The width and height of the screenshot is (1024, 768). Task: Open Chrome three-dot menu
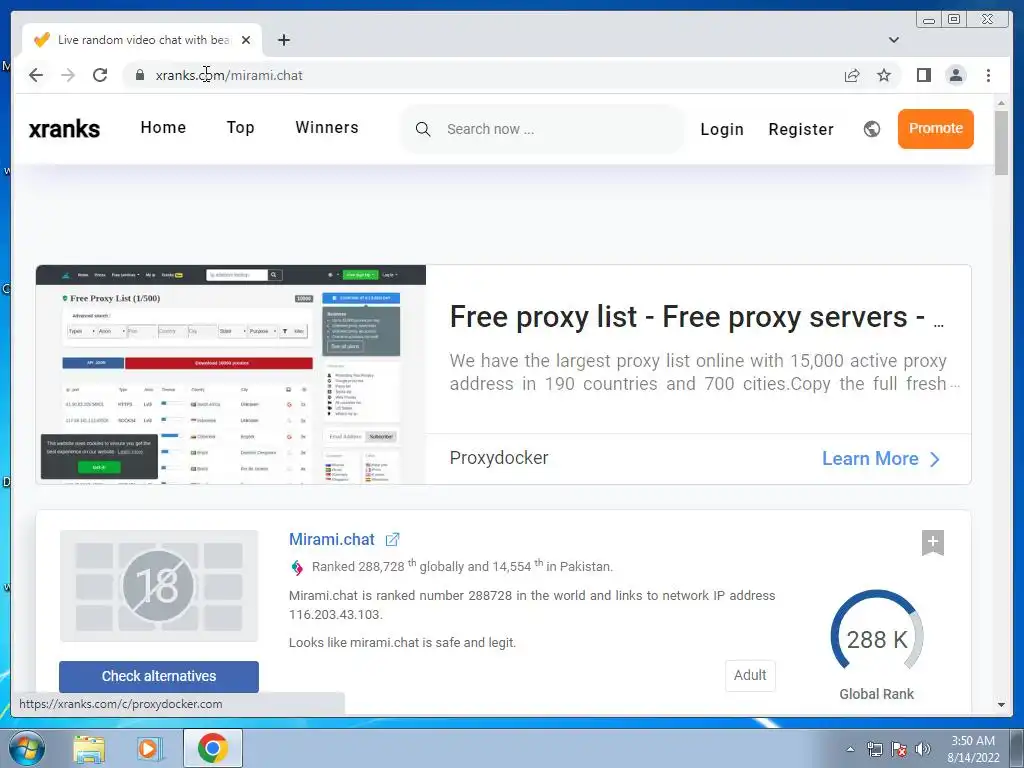click(988, 75)
